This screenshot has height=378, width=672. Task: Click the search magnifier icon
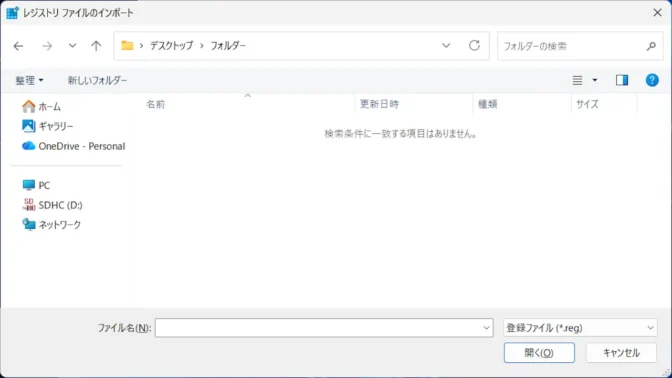[x=651, y=46]
